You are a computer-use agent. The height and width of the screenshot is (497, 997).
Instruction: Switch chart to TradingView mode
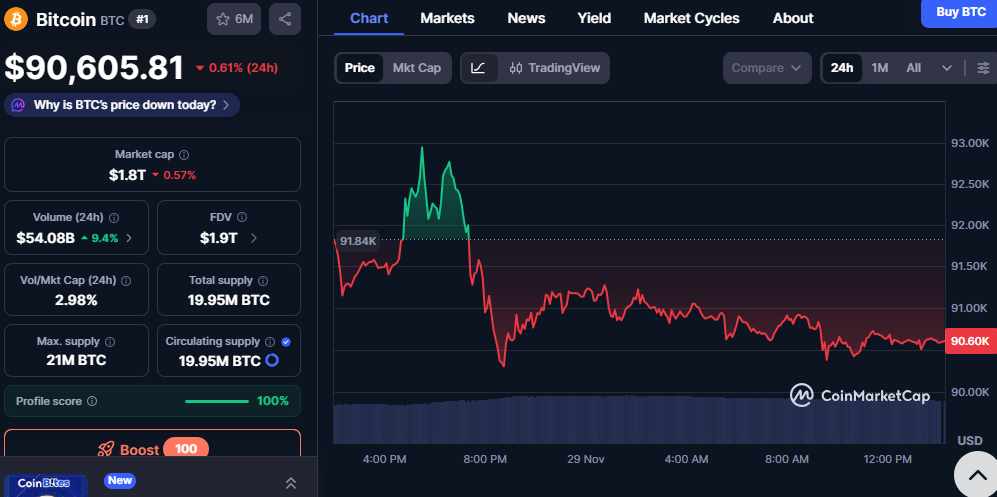555,68
